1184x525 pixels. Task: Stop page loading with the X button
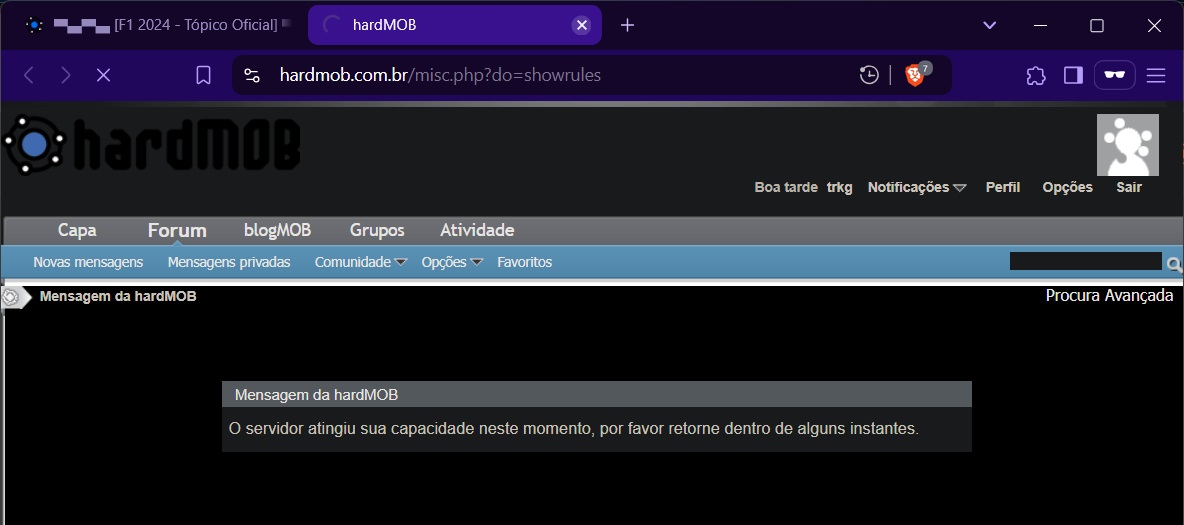[x=103, y=75]
